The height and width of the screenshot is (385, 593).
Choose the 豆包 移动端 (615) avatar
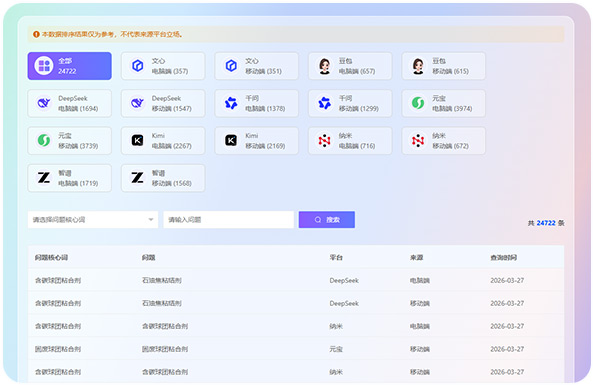418,66
